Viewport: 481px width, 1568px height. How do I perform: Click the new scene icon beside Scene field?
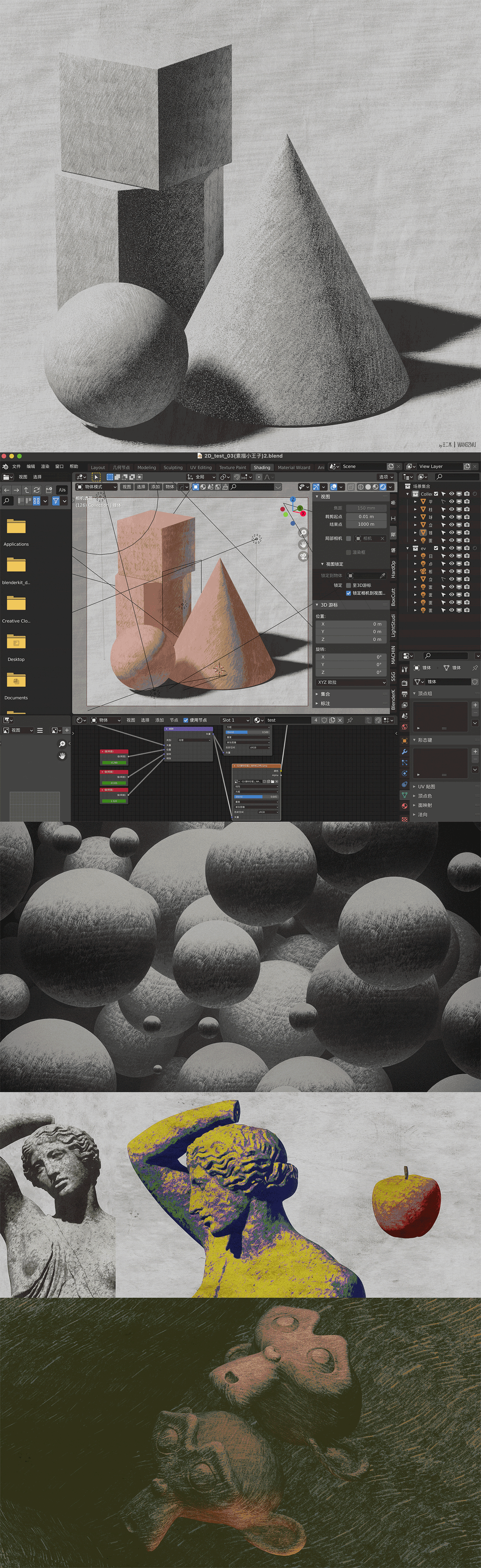tap(391, 466)
